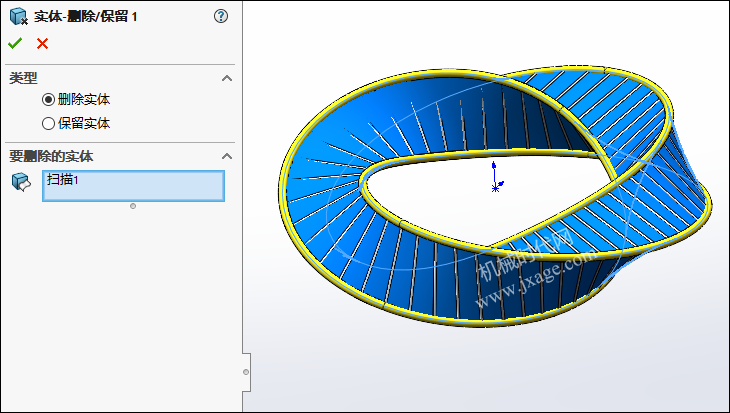This screenshot has height=413, width=730.
Task: Confirm with the green checkmark OK icon
Action: 15,43
